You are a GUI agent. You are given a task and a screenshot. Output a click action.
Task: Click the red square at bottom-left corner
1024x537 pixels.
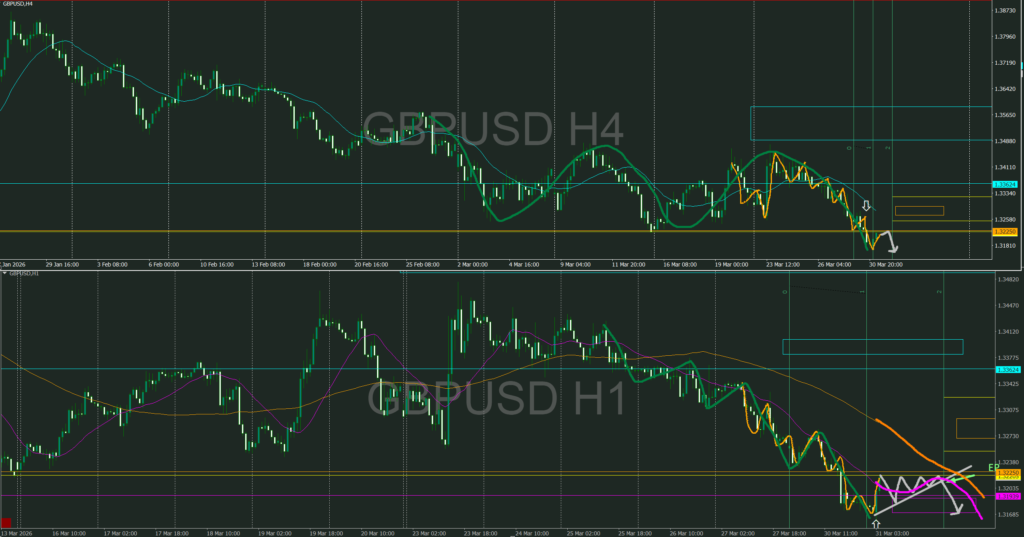click(x=7, y=522)
